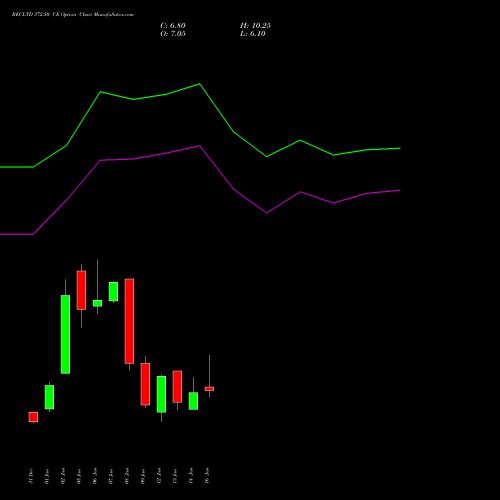
Task: Click the tallest red candle on the chart
Action: point(129,321)
